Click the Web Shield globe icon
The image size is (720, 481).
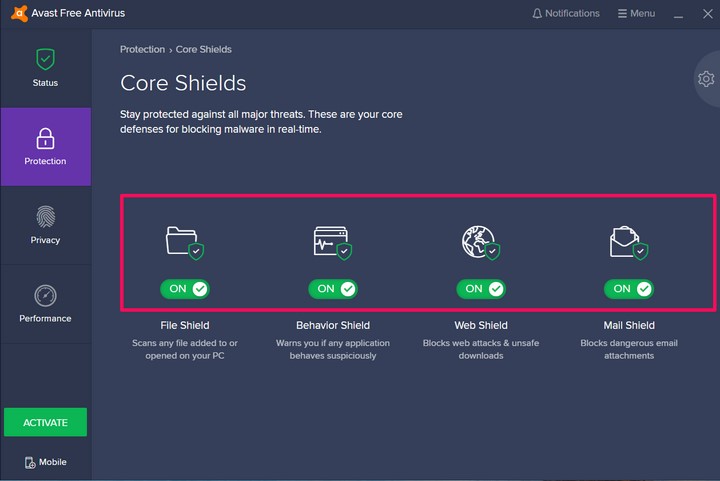pos(481,242)
